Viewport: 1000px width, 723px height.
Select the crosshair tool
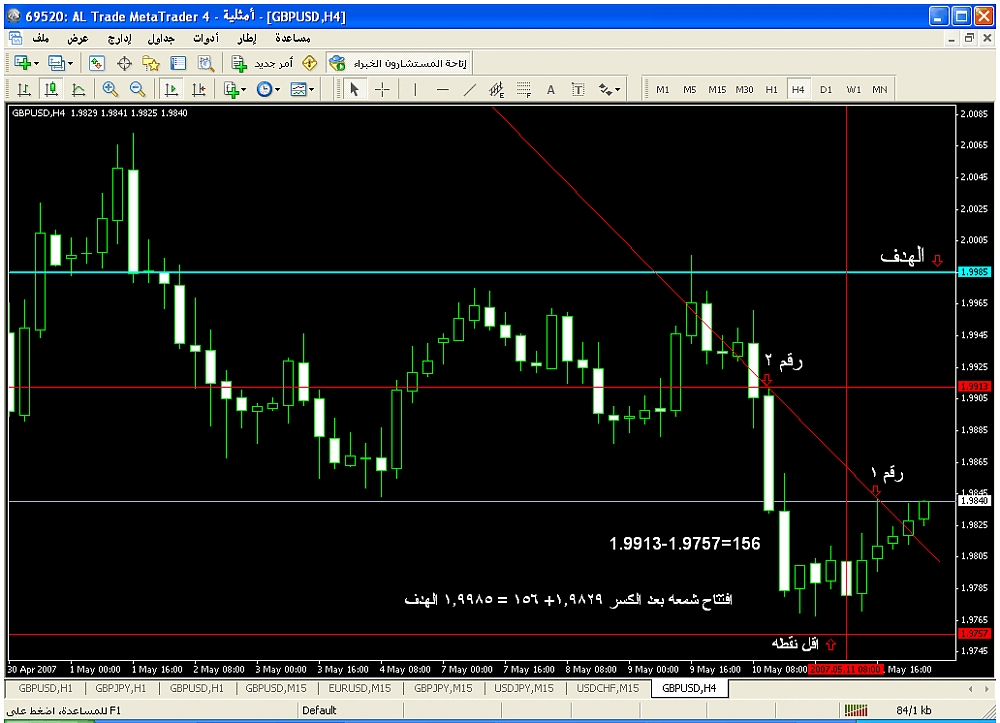coord(382,89)
